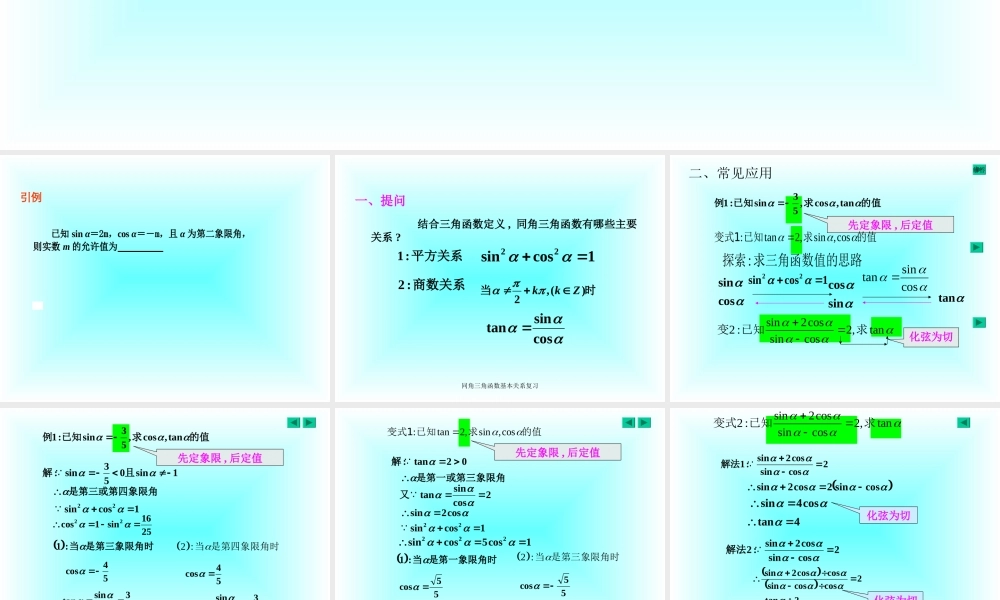Click the result cosα=-4/5
This screenshot has height=600, width=1000.
click(87, 571)
